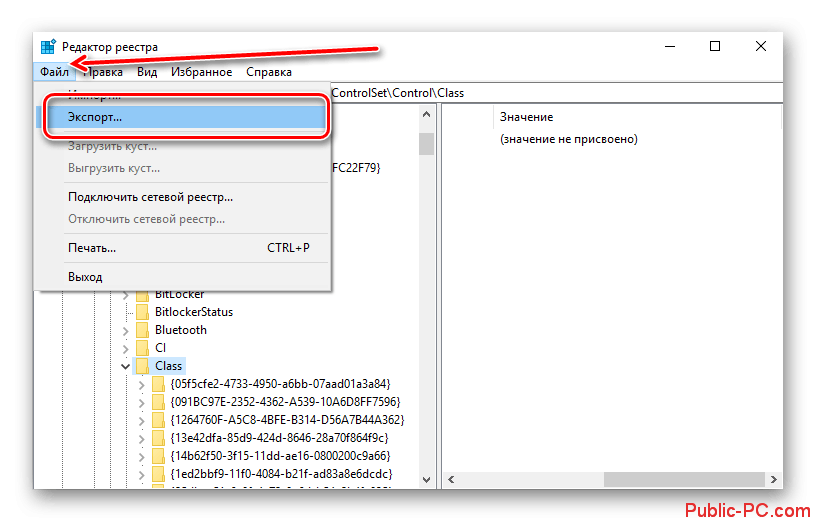Click the Bluetooth folder icon
815x522 pixels.
point(142,330)
